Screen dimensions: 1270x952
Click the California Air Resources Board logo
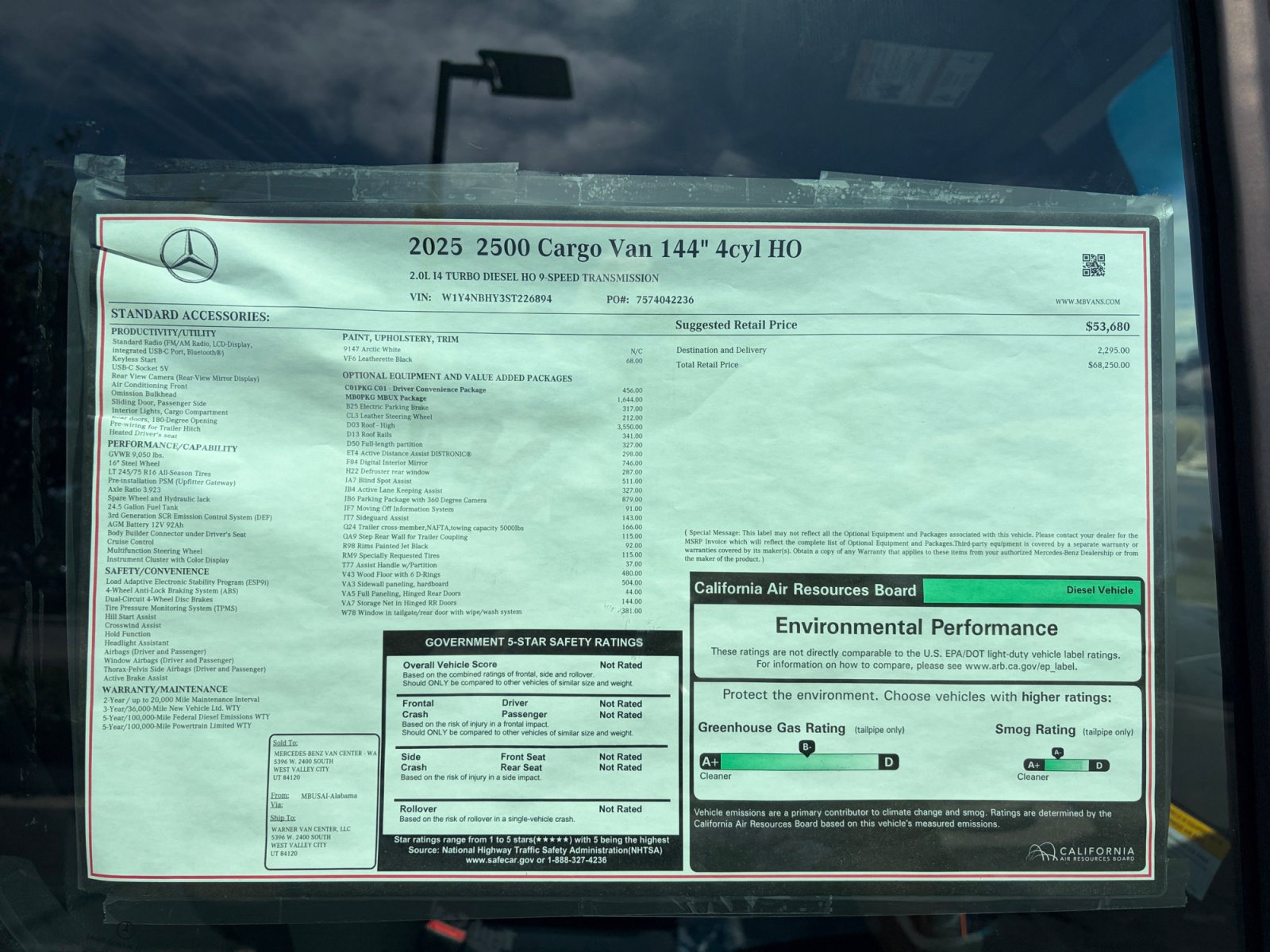click(x=1080, y=853)
